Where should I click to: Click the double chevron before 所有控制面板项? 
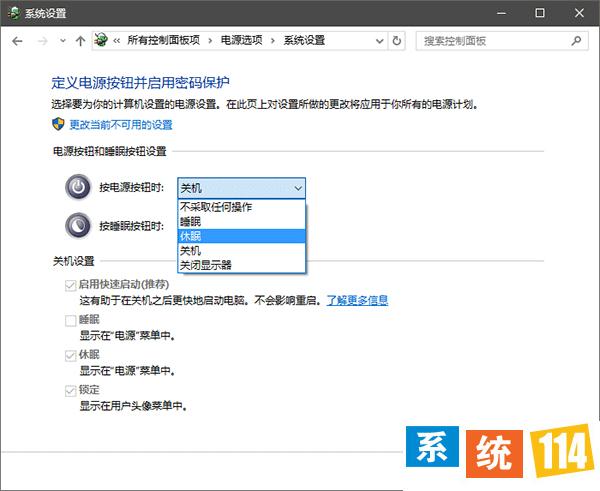click(117, 41)
